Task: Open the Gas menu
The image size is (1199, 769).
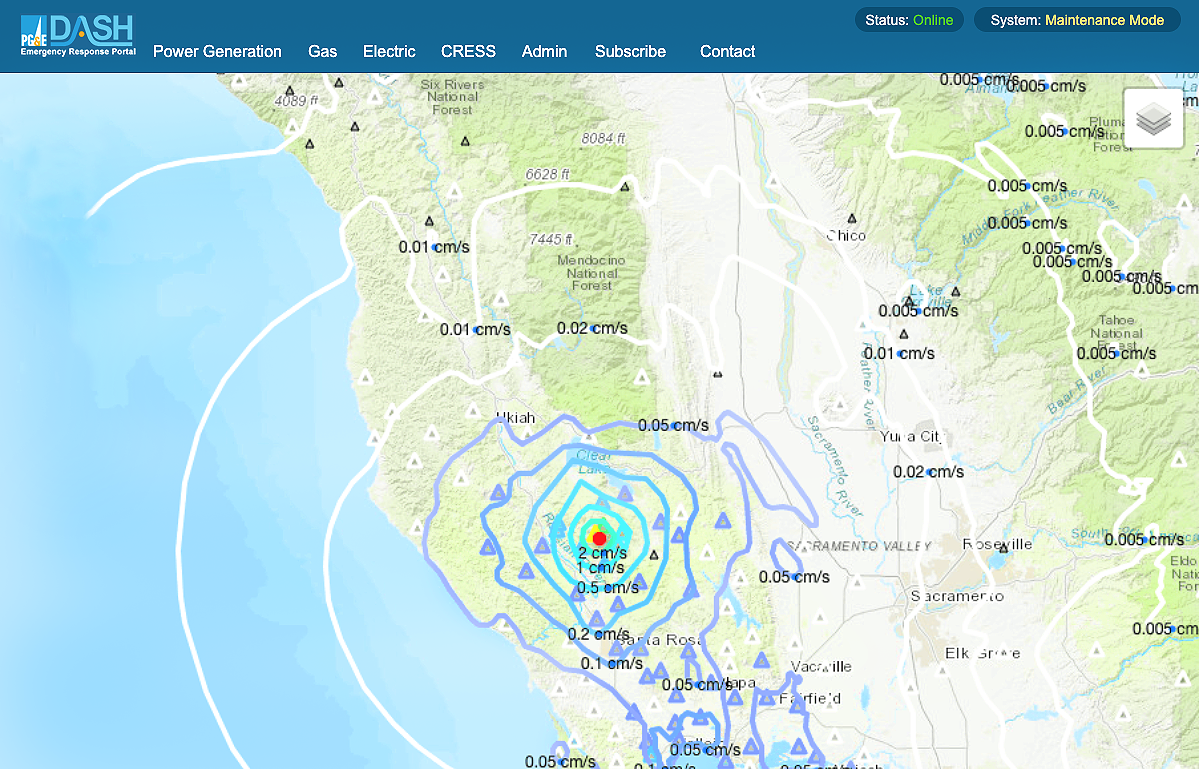Action: [323, 51]
